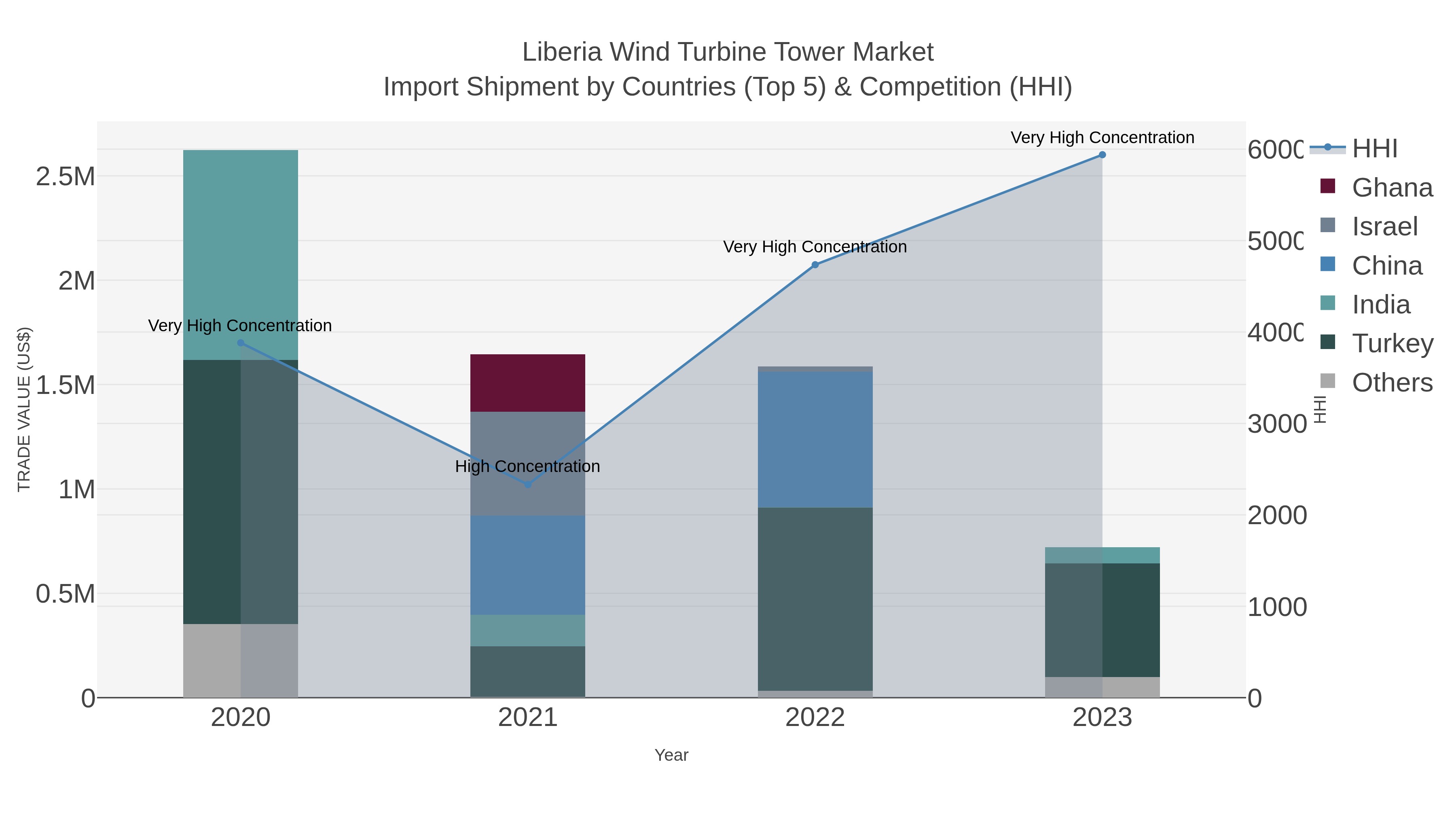Click the India segment of the 2023 bar
Image resolution: width=1456 pixels, height=819 pixels.
coord(1102,555)
